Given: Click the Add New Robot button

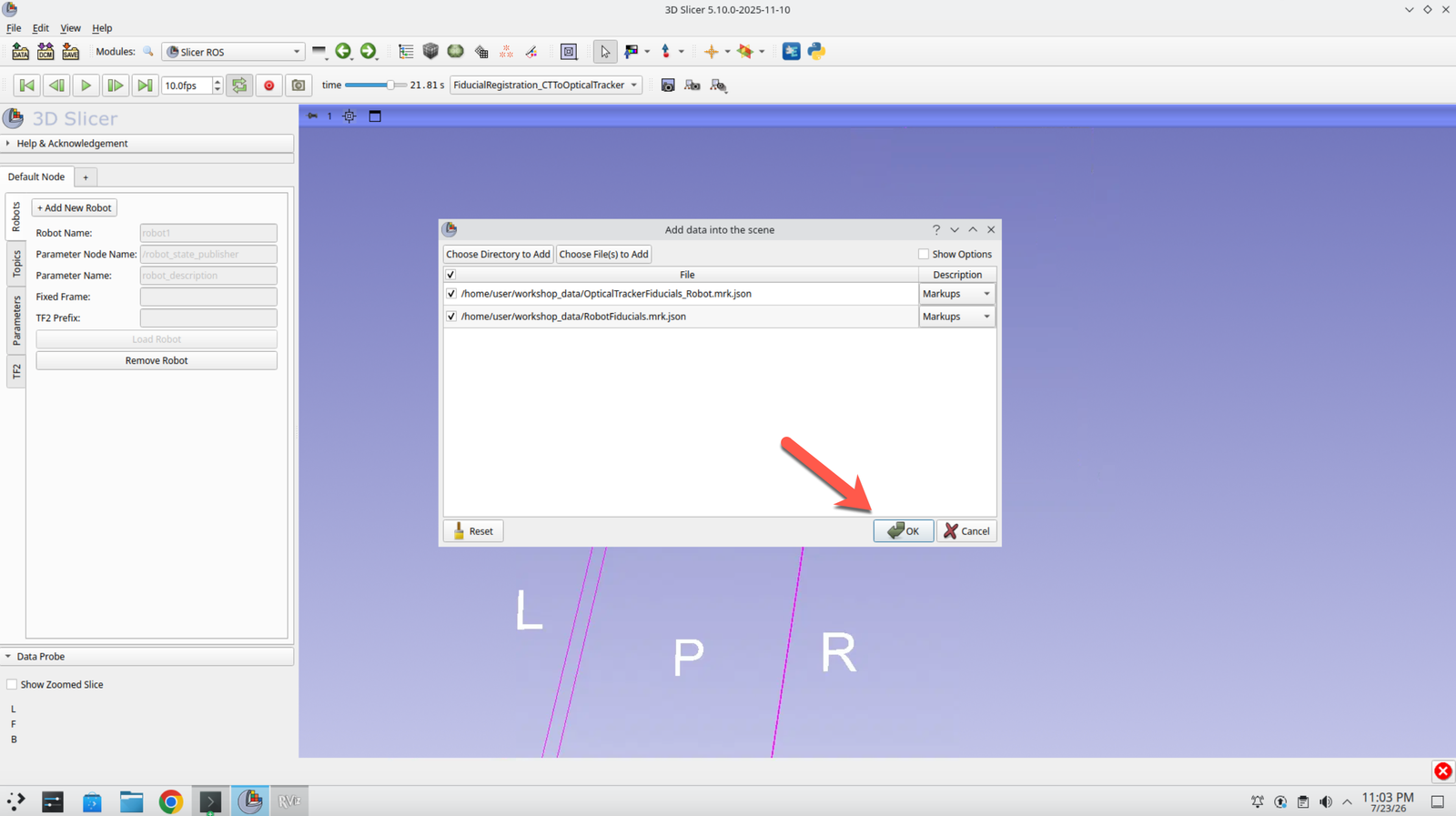Looking at the screenshot, I should (75, 208).
